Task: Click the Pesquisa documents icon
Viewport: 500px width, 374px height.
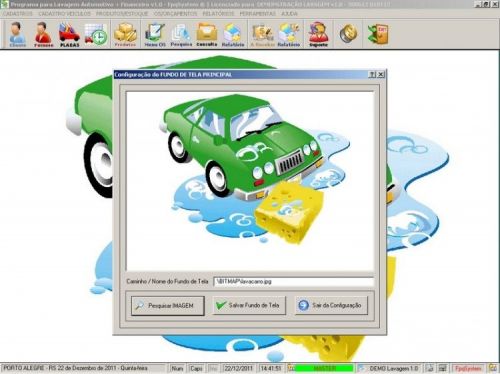Action: tap(181, 34)
